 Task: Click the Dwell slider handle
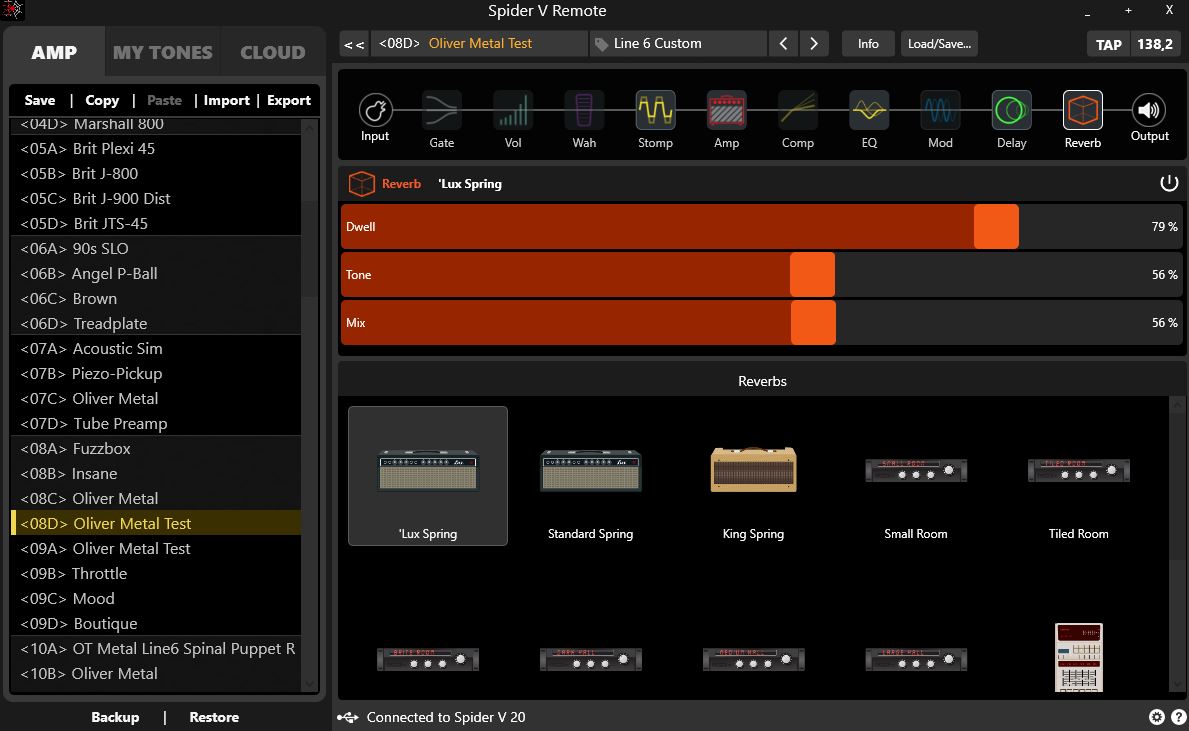(996, 226)
